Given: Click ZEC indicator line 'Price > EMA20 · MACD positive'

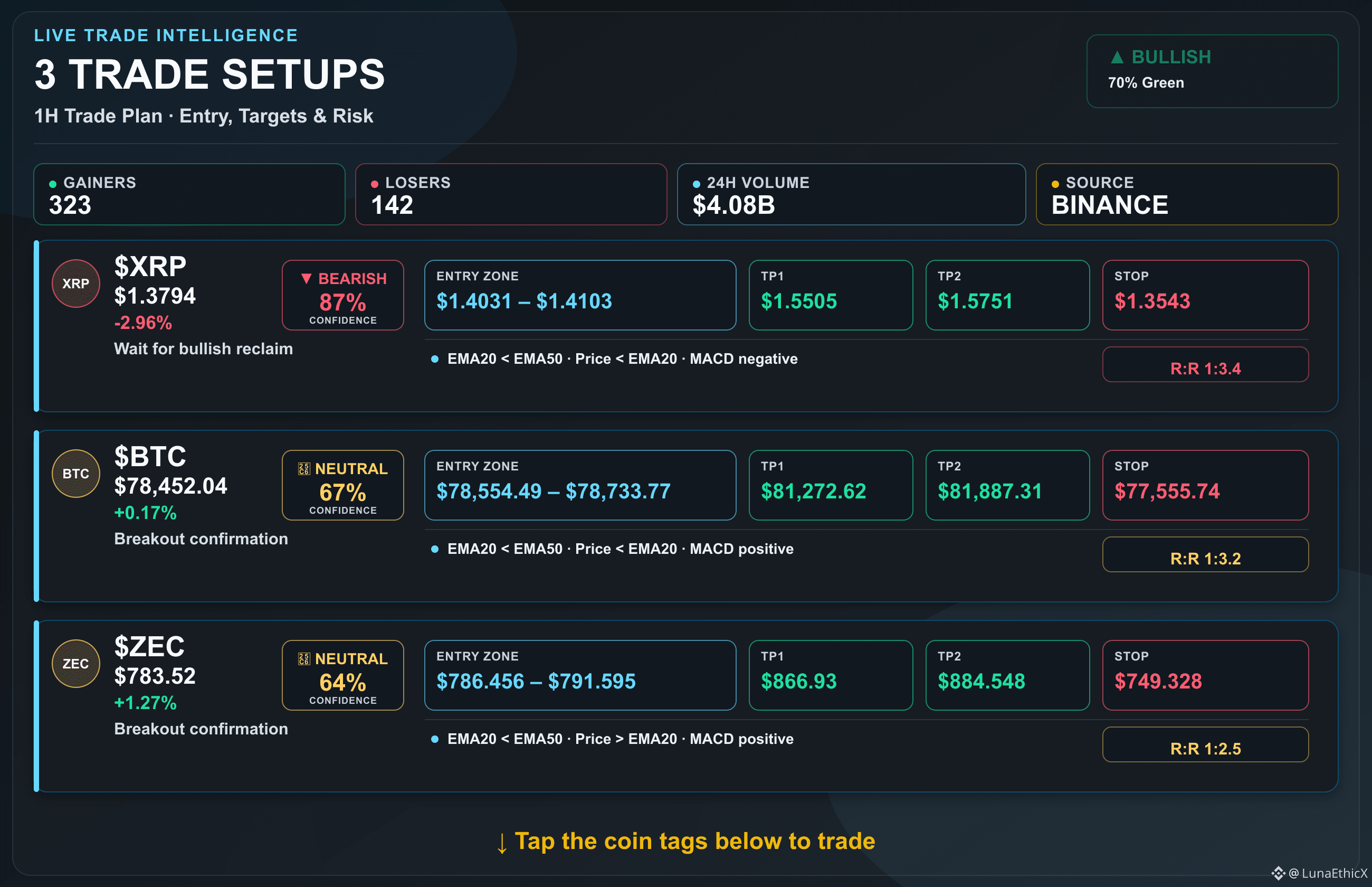Looking at the screenshot, I should tap(684, 739).
